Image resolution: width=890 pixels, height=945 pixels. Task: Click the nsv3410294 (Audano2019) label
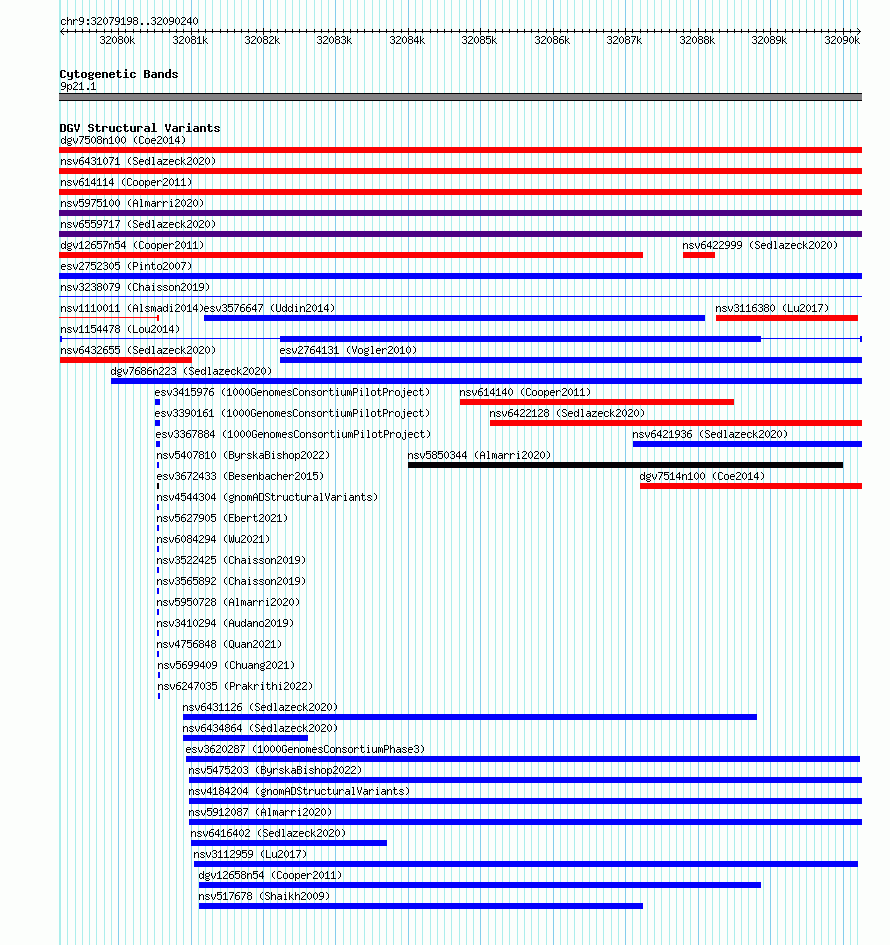(x=225, y=624)
